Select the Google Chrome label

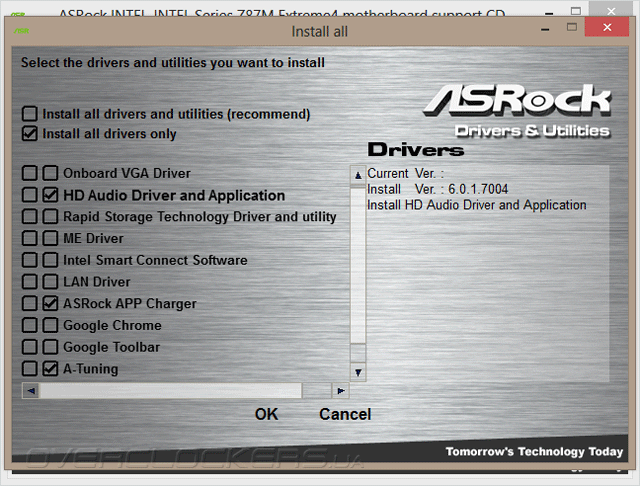coord(113,325)
